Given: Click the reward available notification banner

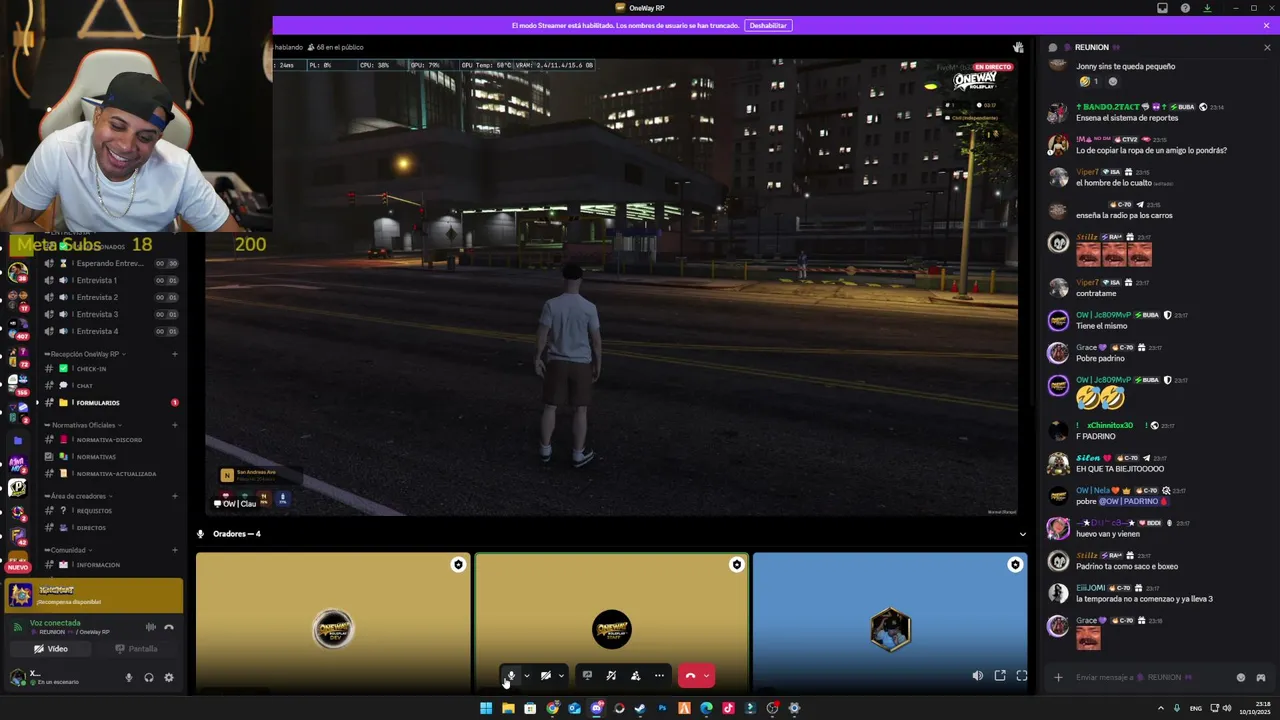Looking at the screenshot, I should coord(94,595).
